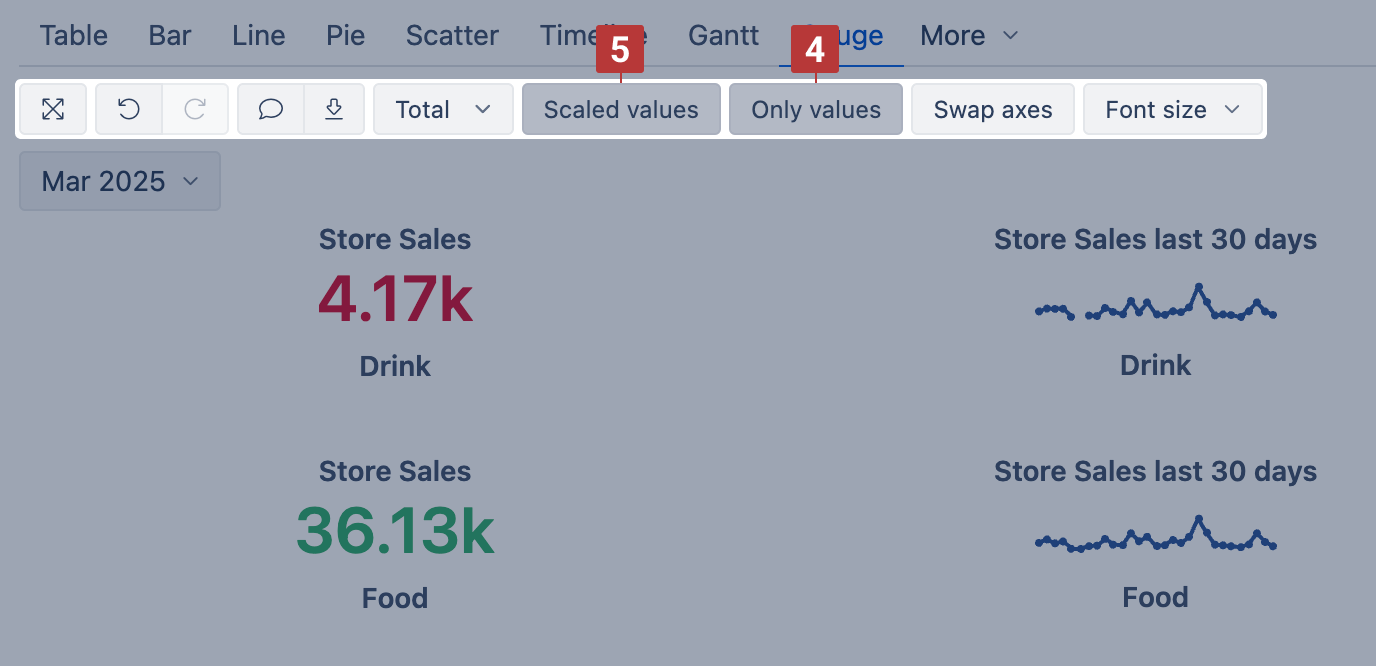1376x666 pixels.
Task: Toggle the Scaled values option
Action: pos(621,109)
